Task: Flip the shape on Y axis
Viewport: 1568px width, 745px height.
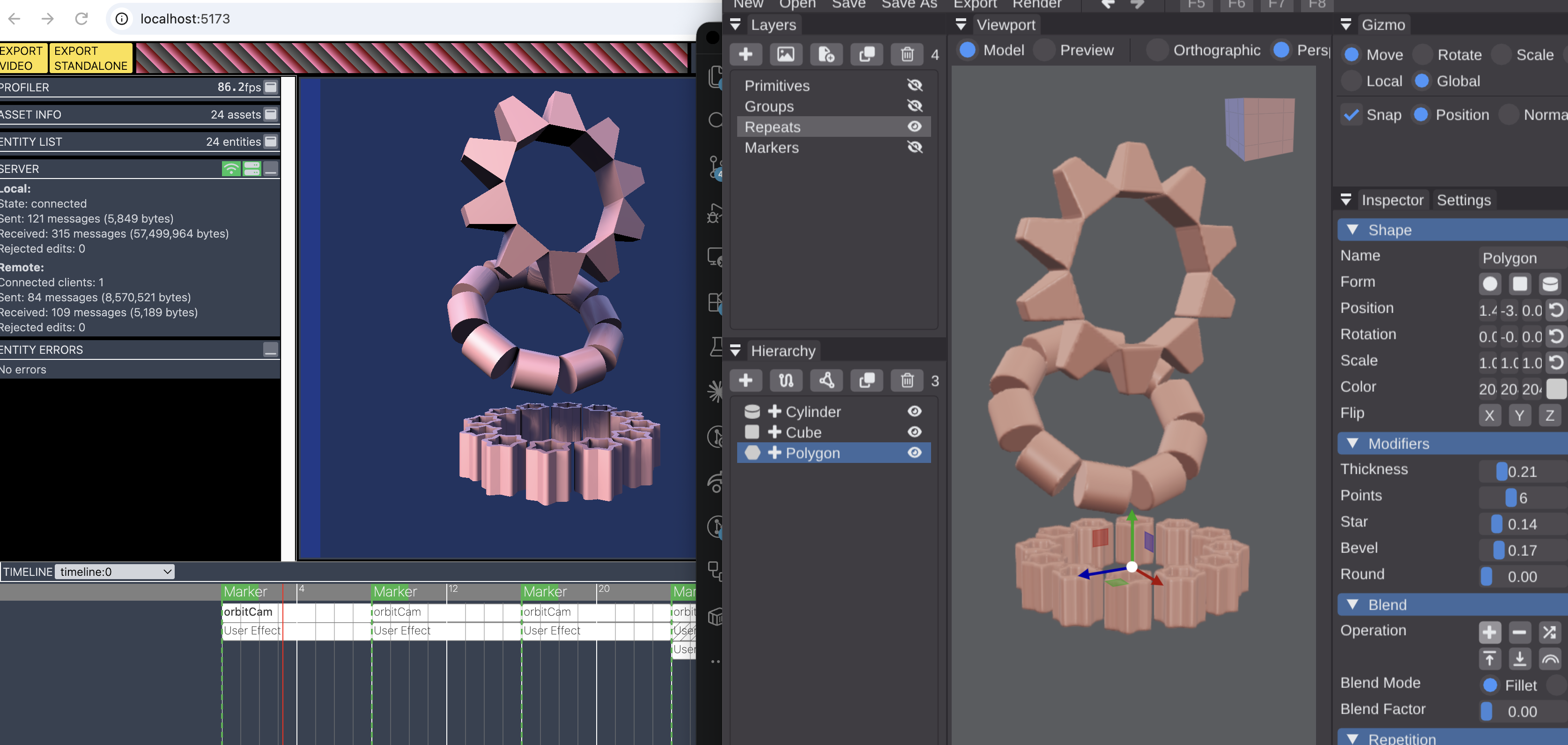Action: [1519, 416]
